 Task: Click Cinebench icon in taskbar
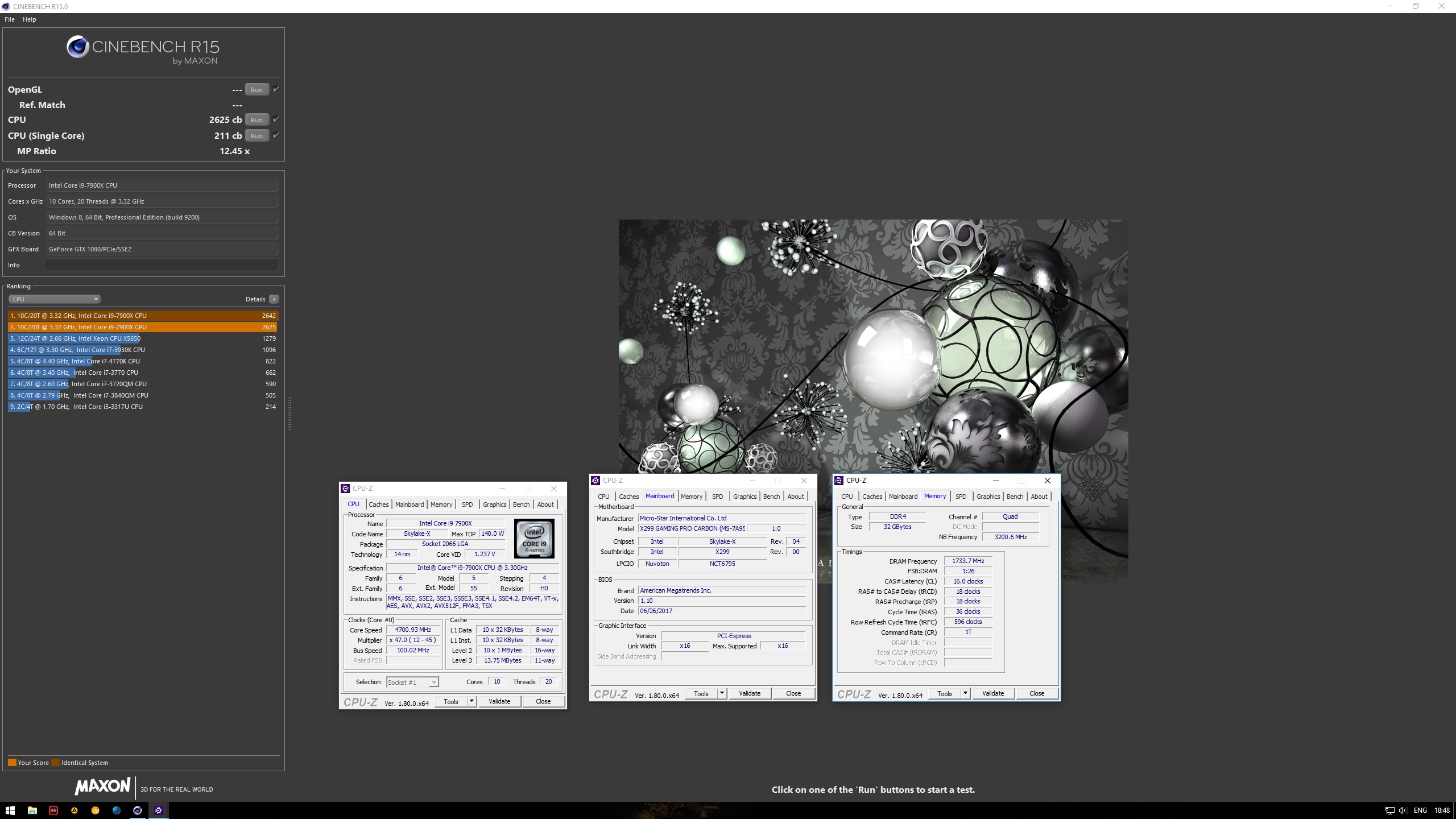[x=138, y=810]
